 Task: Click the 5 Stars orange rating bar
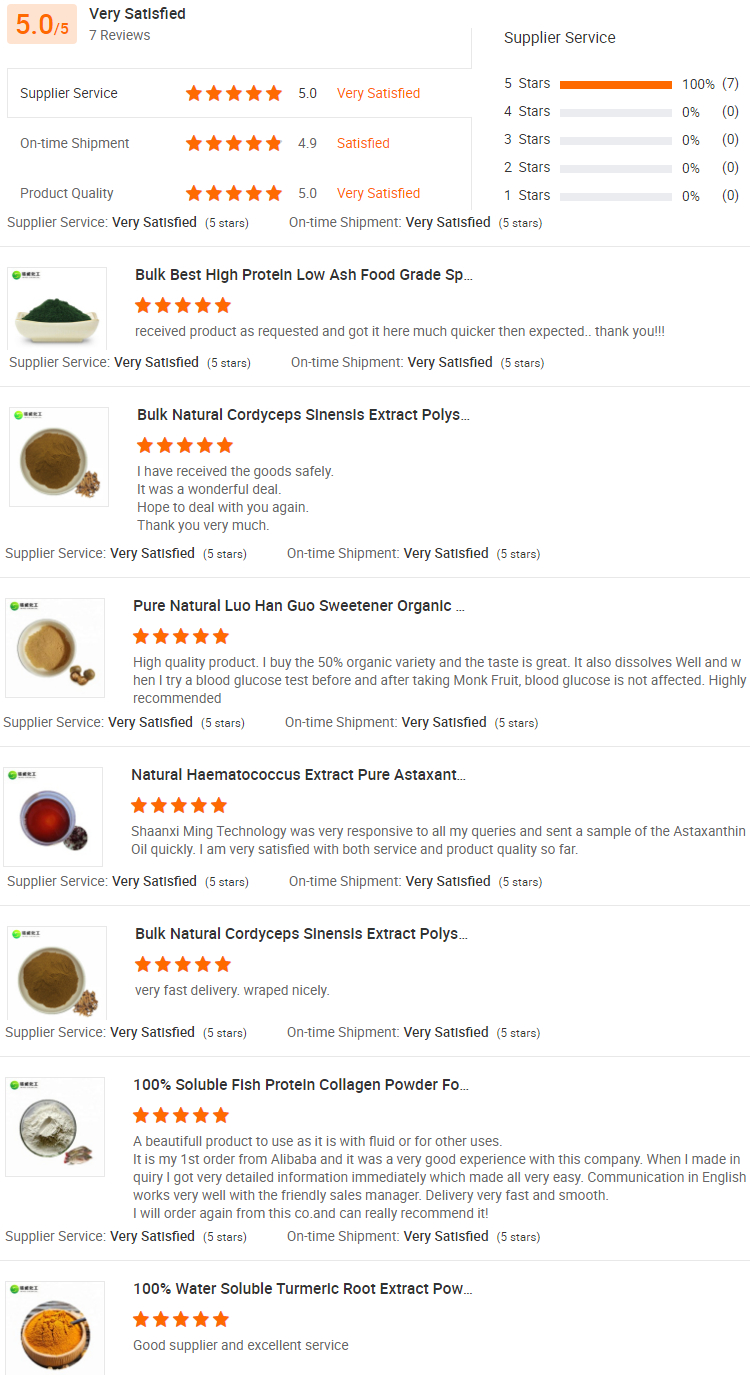coord(615,85)
